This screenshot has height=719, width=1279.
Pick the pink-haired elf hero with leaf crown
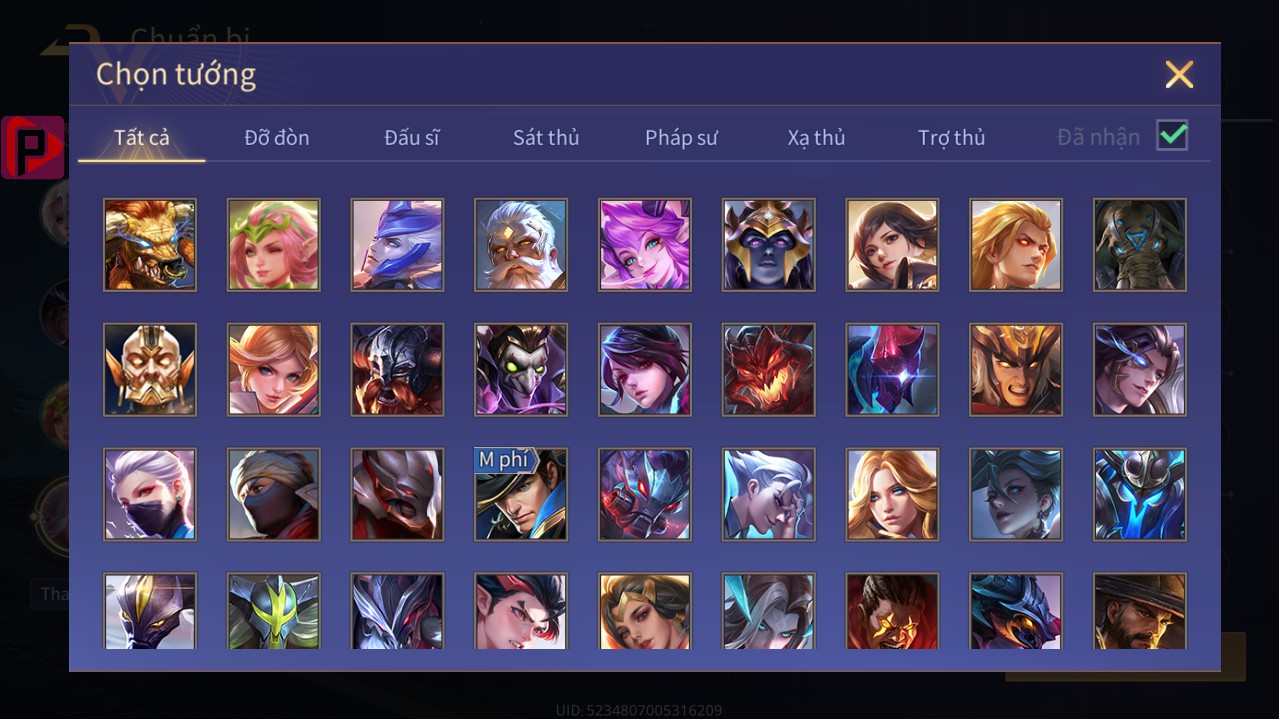274,245
